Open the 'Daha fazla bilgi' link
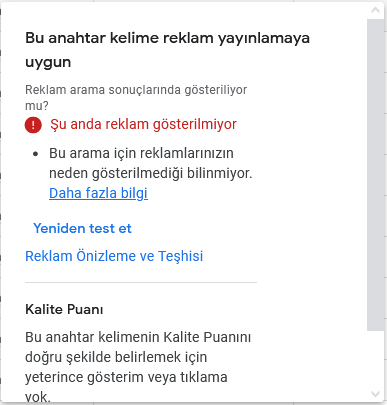Screen dimensions: 387x405 coord(98,193)
